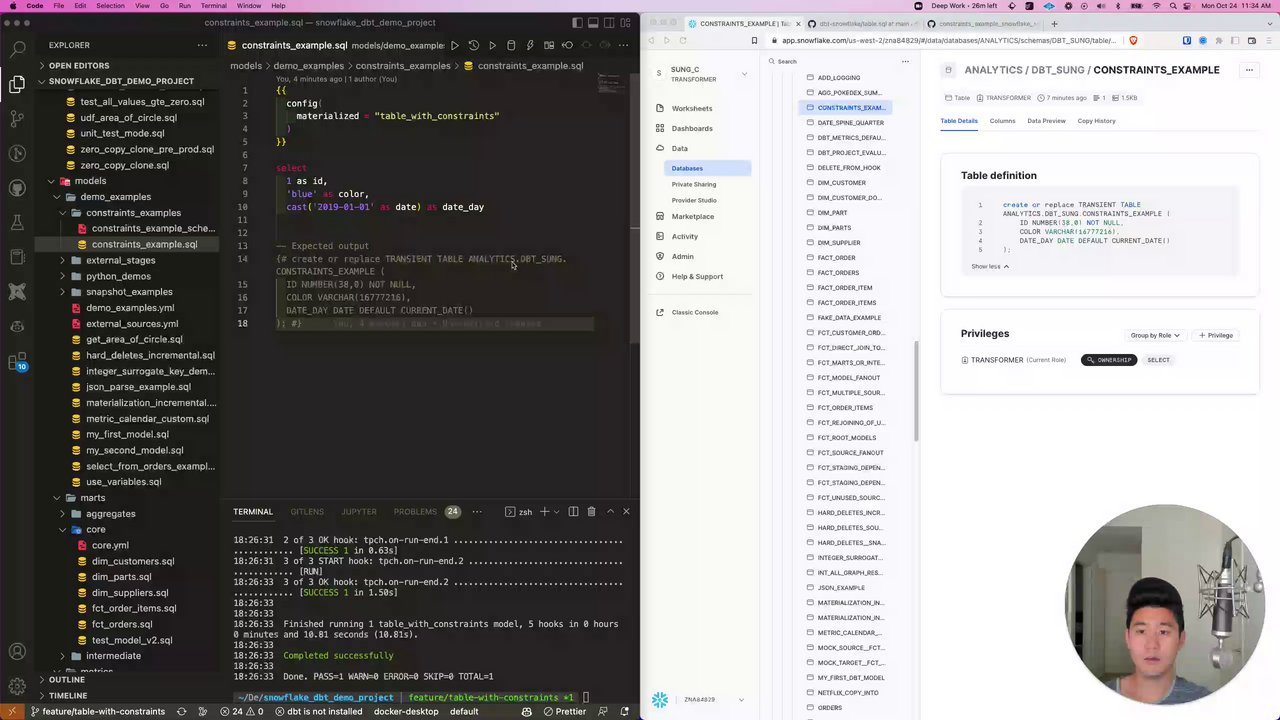
Task: Open the Brave Shields icon in address bar
Action: tap(1133, 41)
